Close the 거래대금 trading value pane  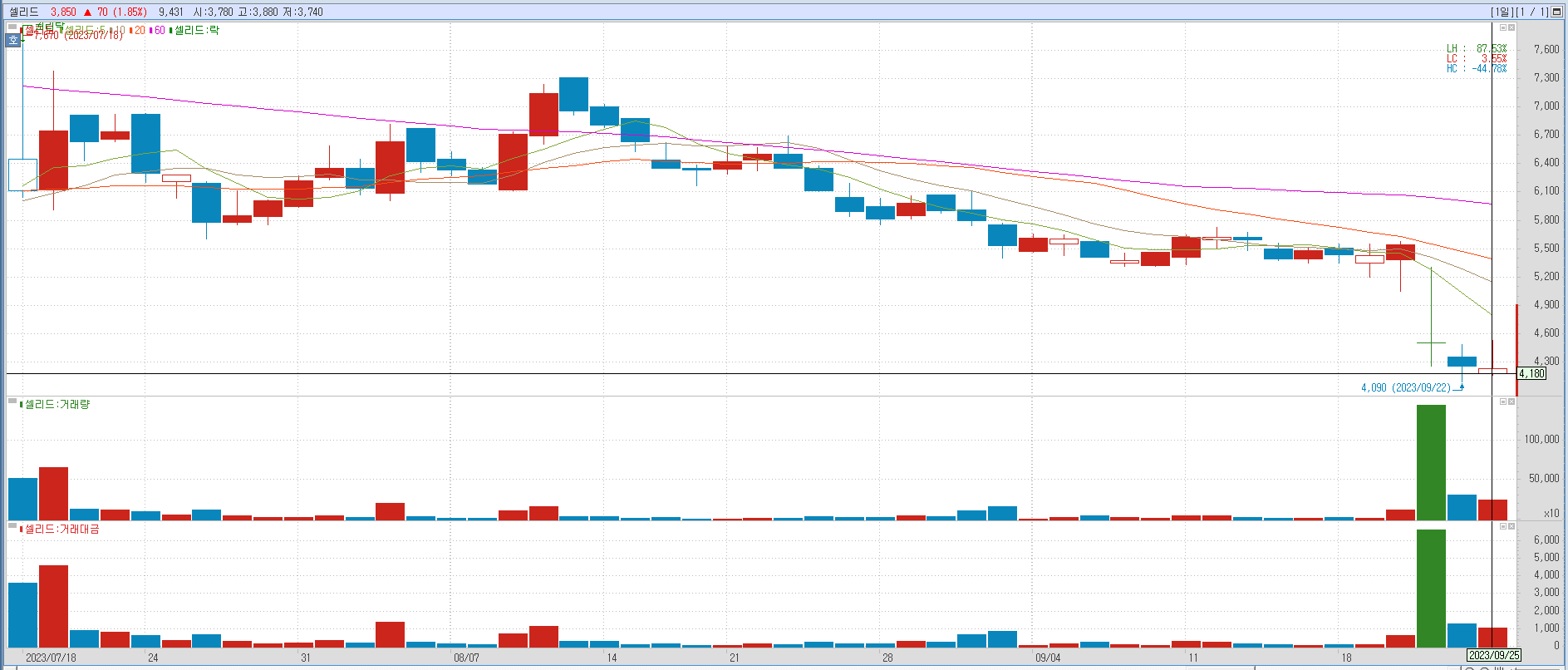[1511, 526]
